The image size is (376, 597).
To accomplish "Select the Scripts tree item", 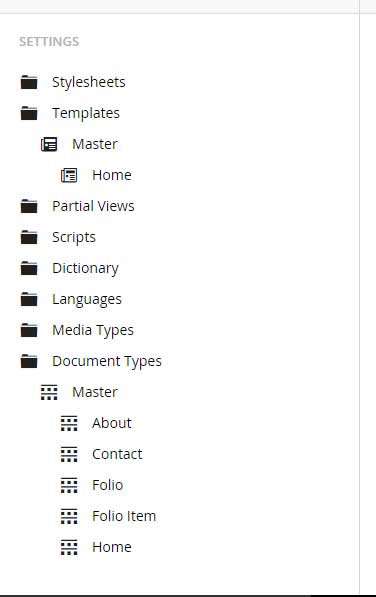I will click(74, 237).
